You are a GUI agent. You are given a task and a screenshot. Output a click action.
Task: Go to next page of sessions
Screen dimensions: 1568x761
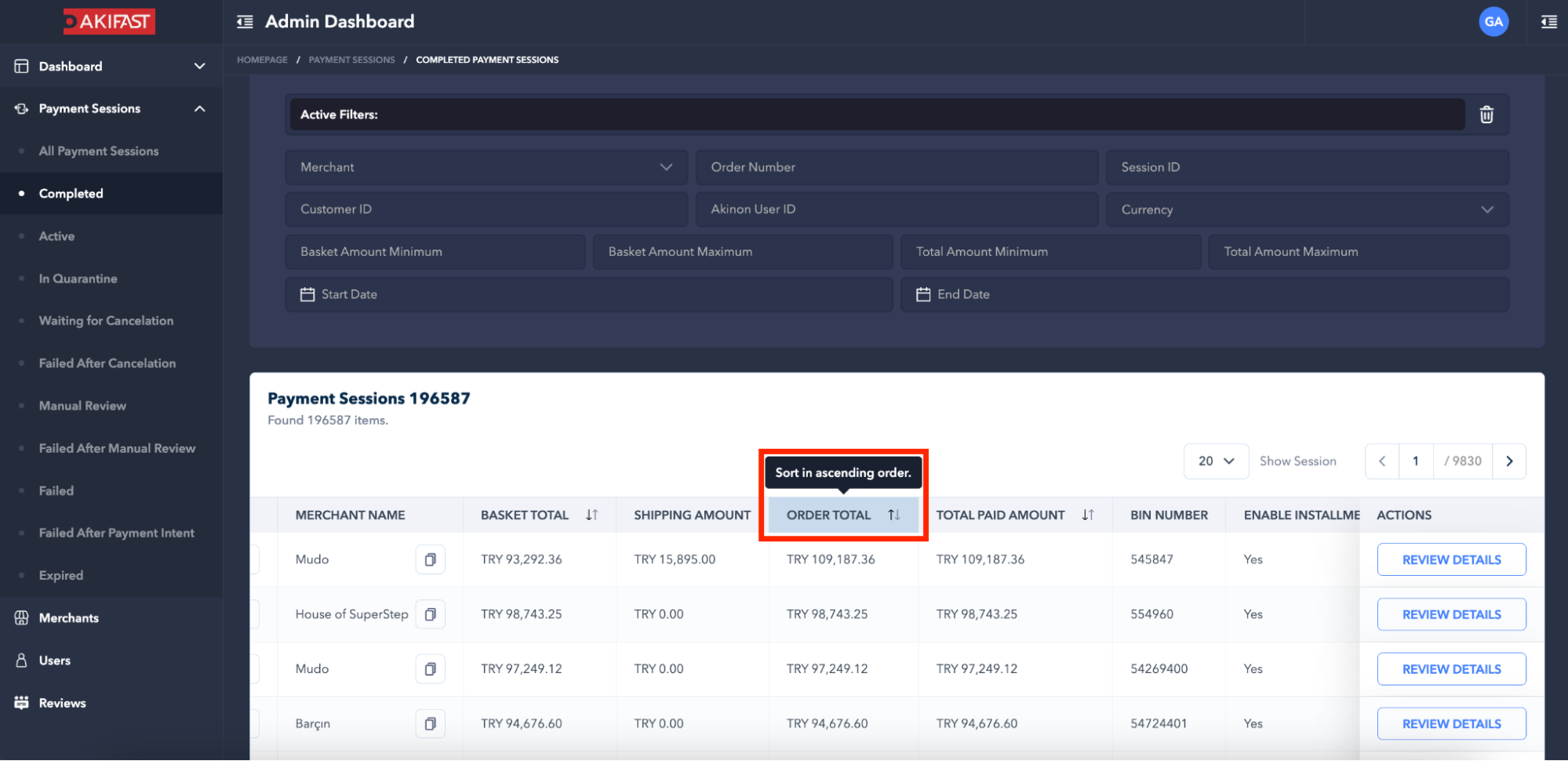coord(1509,461)
